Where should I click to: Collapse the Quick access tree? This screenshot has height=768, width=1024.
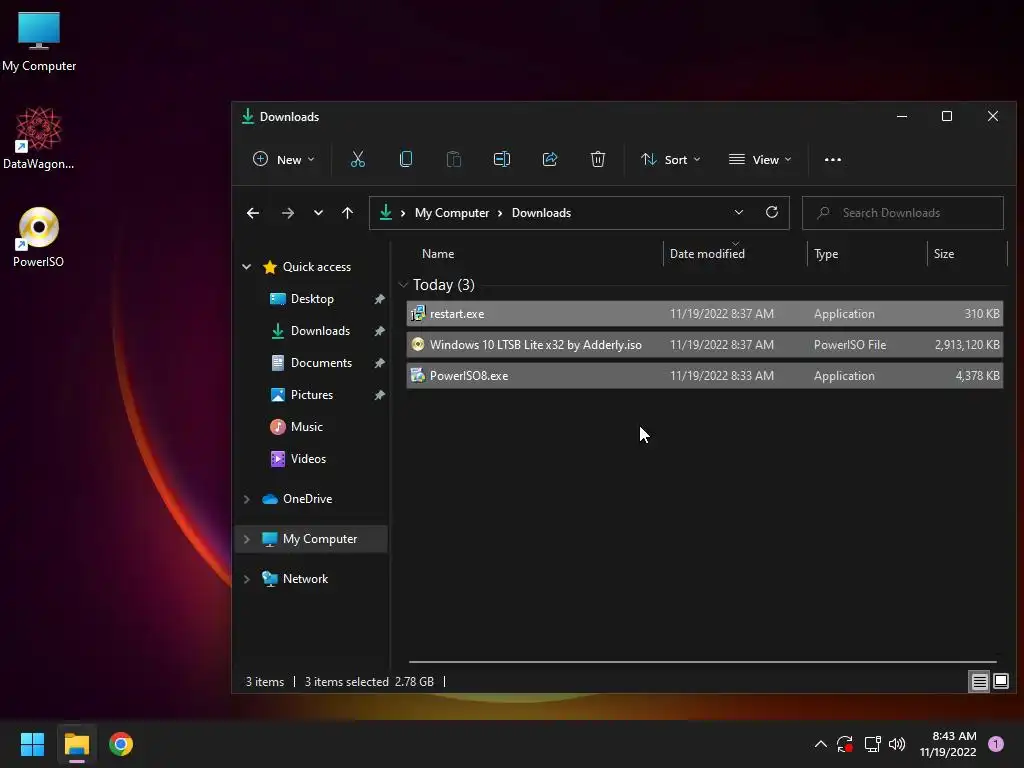[x=246, y=266]
